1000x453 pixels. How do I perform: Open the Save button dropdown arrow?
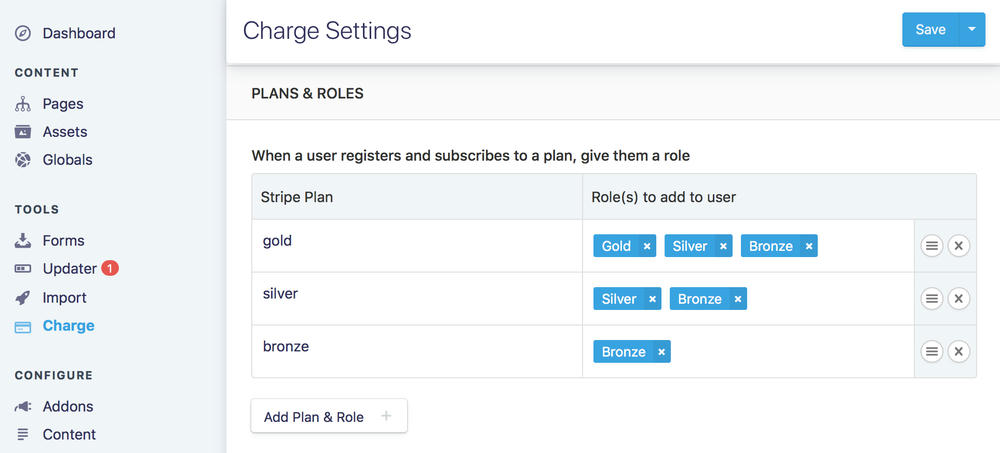[x=971, y=30]
